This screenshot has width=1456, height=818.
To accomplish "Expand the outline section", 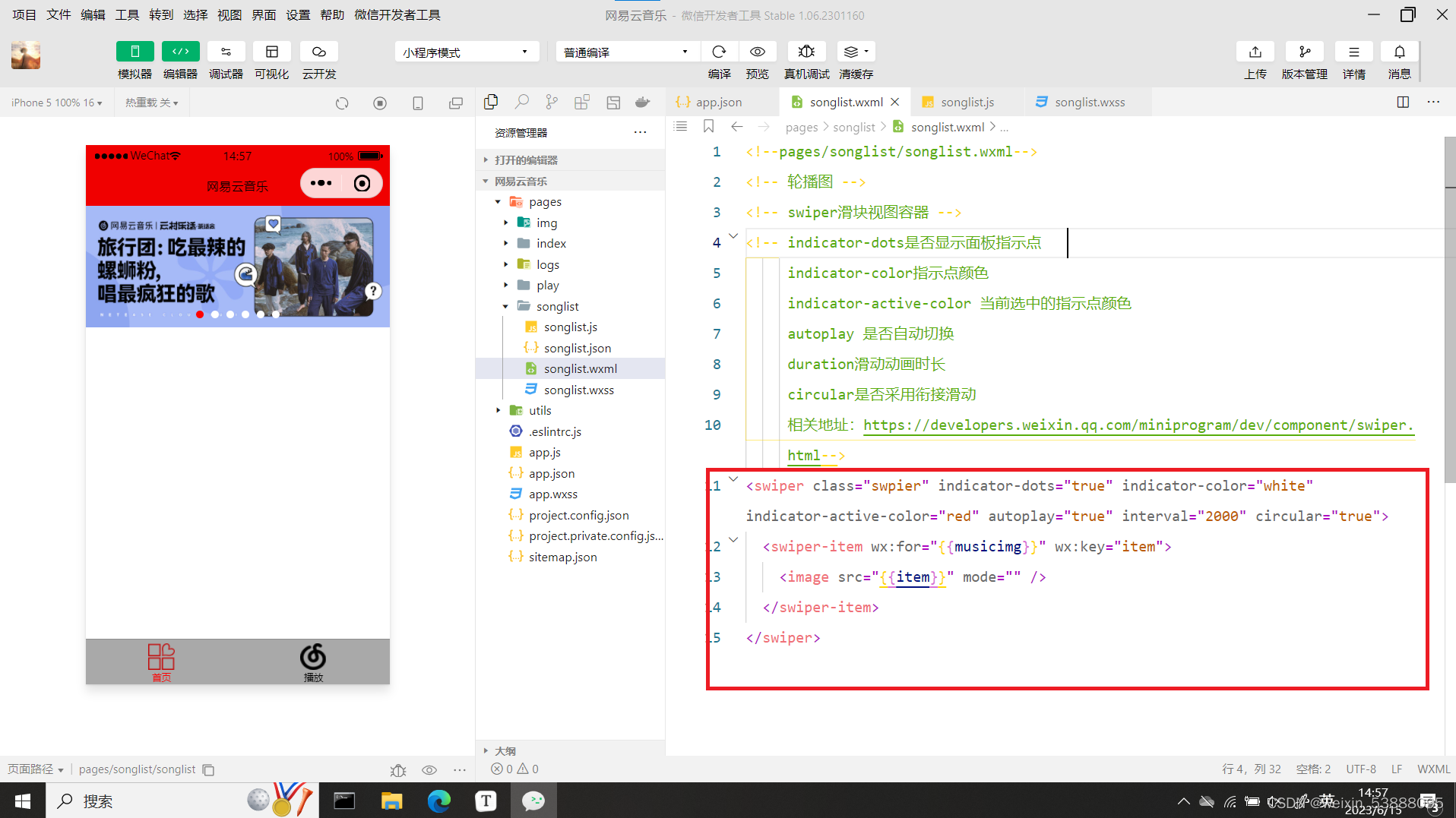I will [570, 750].
